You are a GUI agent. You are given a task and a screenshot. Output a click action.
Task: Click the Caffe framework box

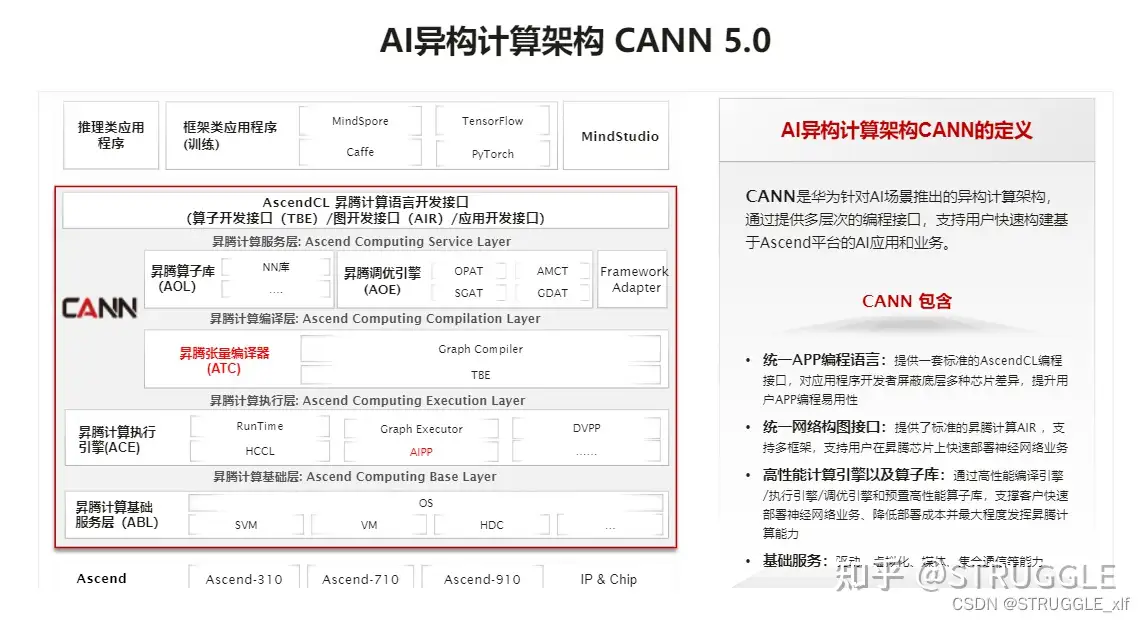point(360,152)
